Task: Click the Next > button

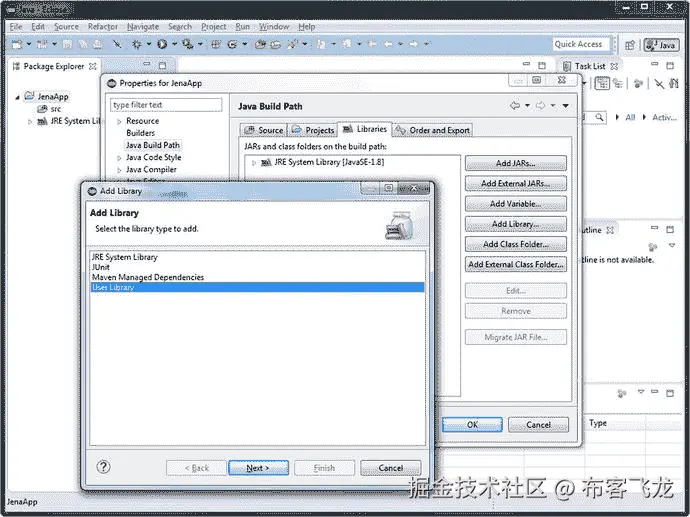Action: [x=258, y=468]
